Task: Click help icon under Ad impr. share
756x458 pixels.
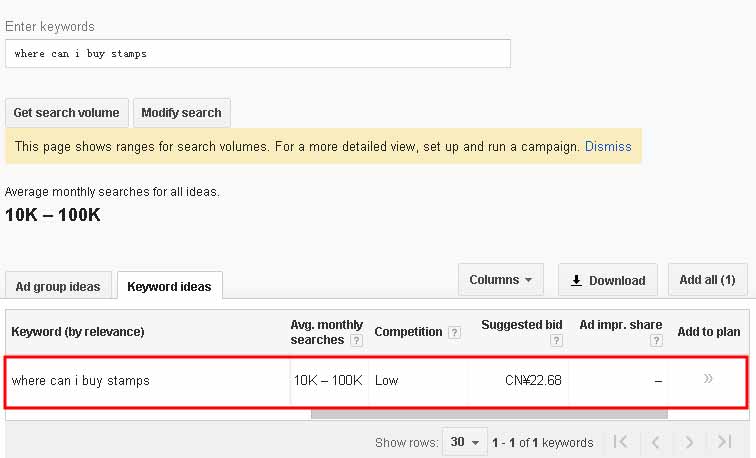Action: coord(656,340)
